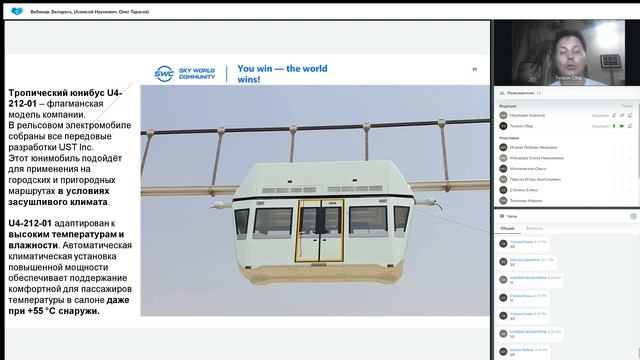Turn off Tarasov Oleg's green camera icon
This screenshot has width=640, height=360.
point(622,126)
